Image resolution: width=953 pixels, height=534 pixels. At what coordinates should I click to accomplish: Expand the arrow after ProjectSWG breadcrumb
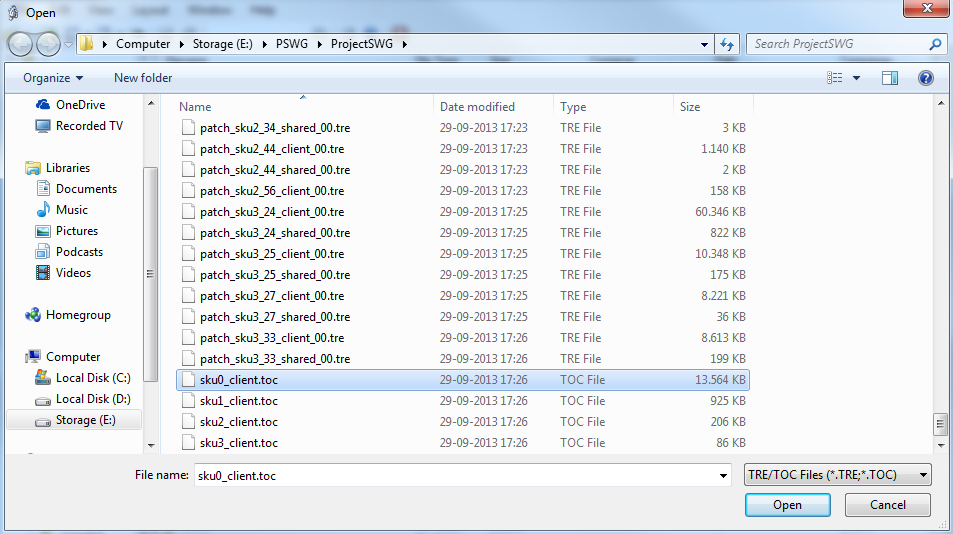(x=404, y=44)
